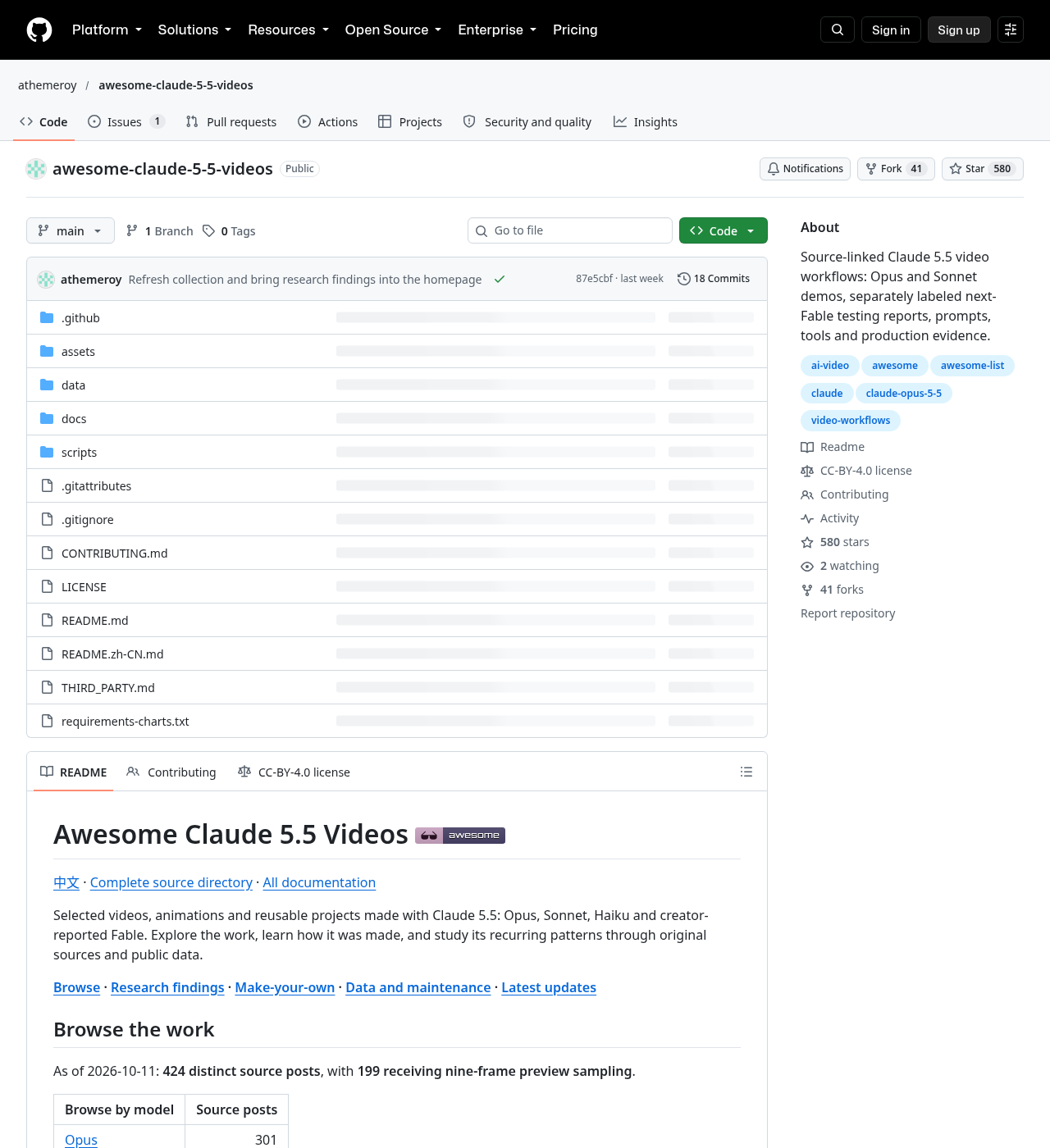View 2 watching users
The height and width of the screenshot is (1148, 1050).
(x=840, y=566)
